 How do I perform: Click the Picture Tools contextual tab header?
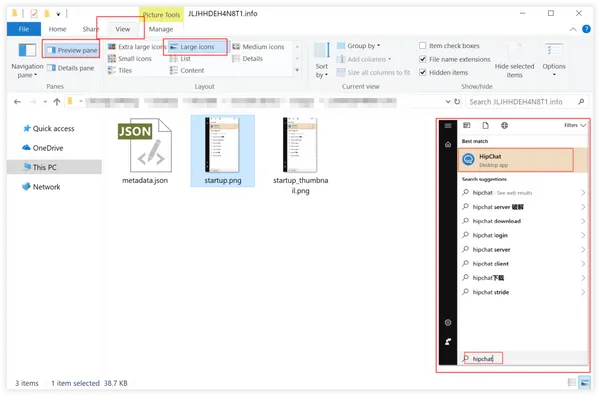tap(161, 15)
